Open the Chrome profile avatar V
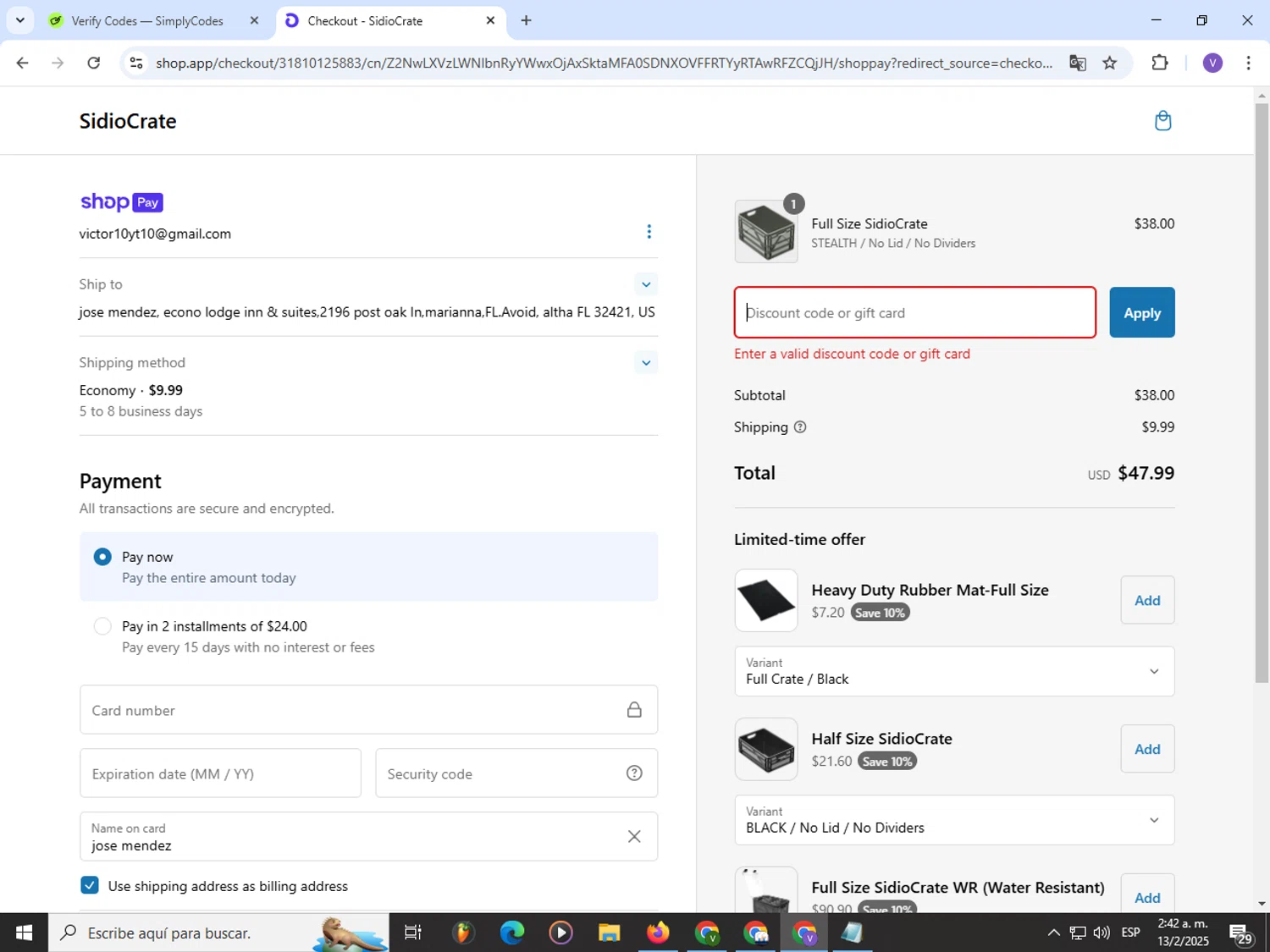Image resolution: width=1270 pixels, height=952 pixels. point(1212,63)
